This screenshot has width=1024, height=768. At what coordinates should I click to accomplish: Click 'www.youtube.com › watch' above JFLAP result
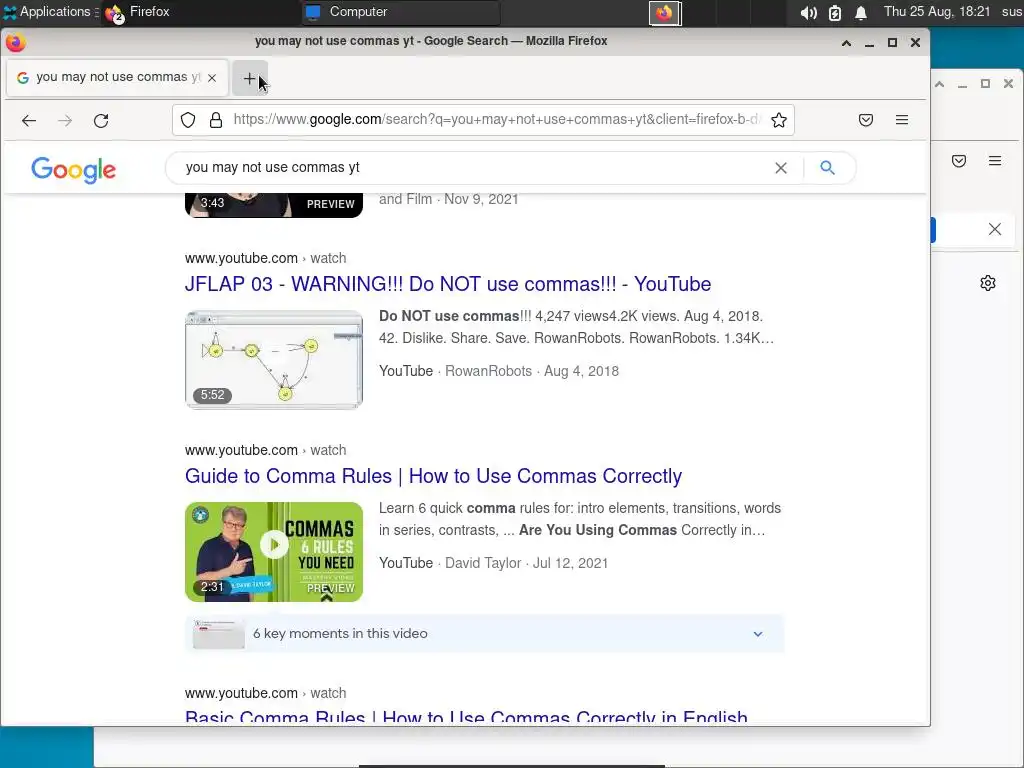(x=265, y=258)
